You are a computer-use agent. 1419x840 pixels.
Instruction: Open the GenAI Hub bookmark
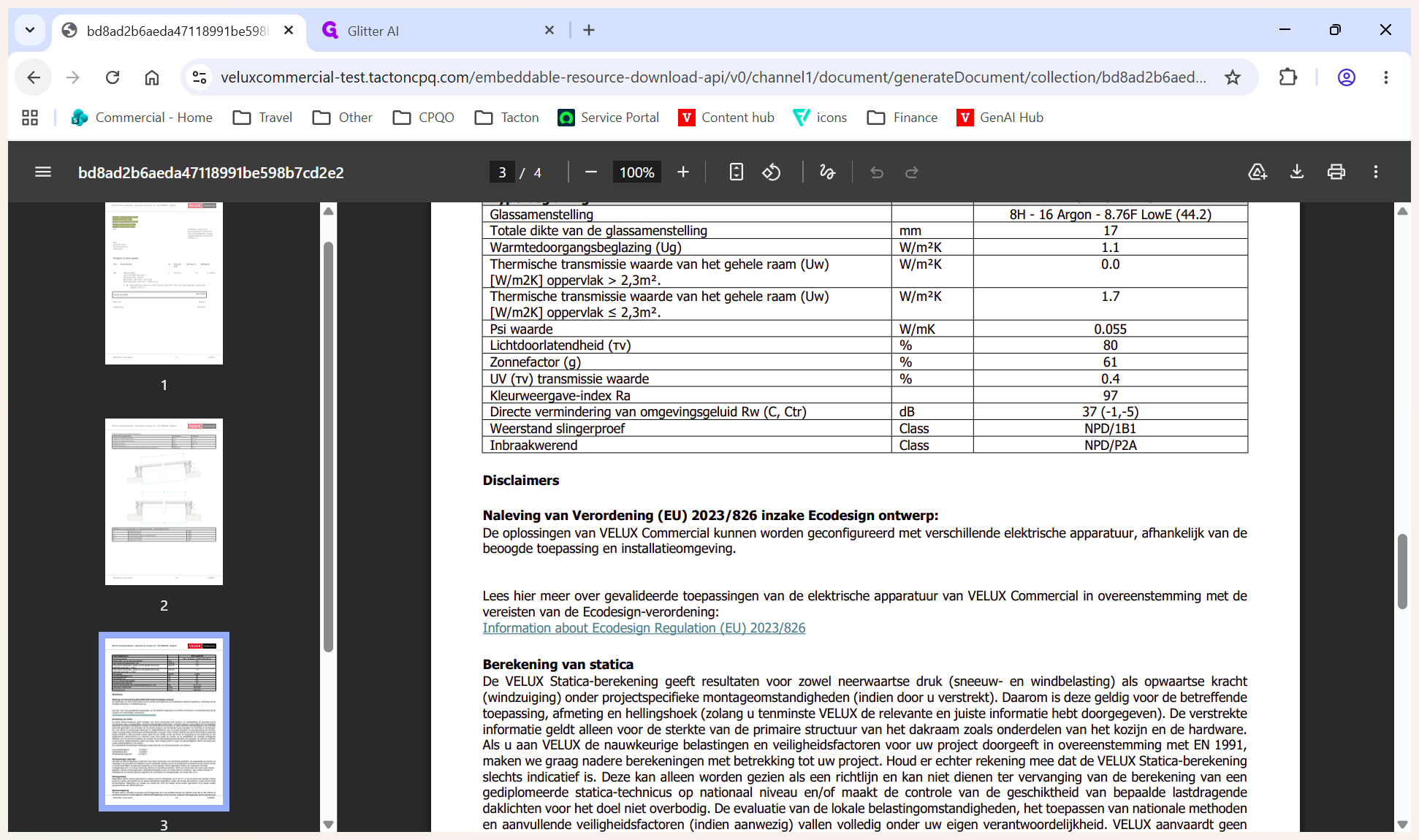1000,118
